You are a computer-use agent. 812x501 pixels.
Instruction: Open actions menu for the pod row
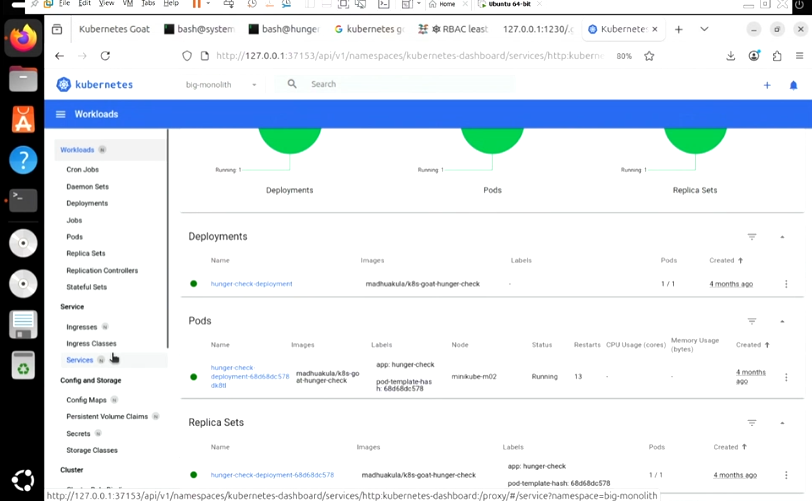(786, 377)
